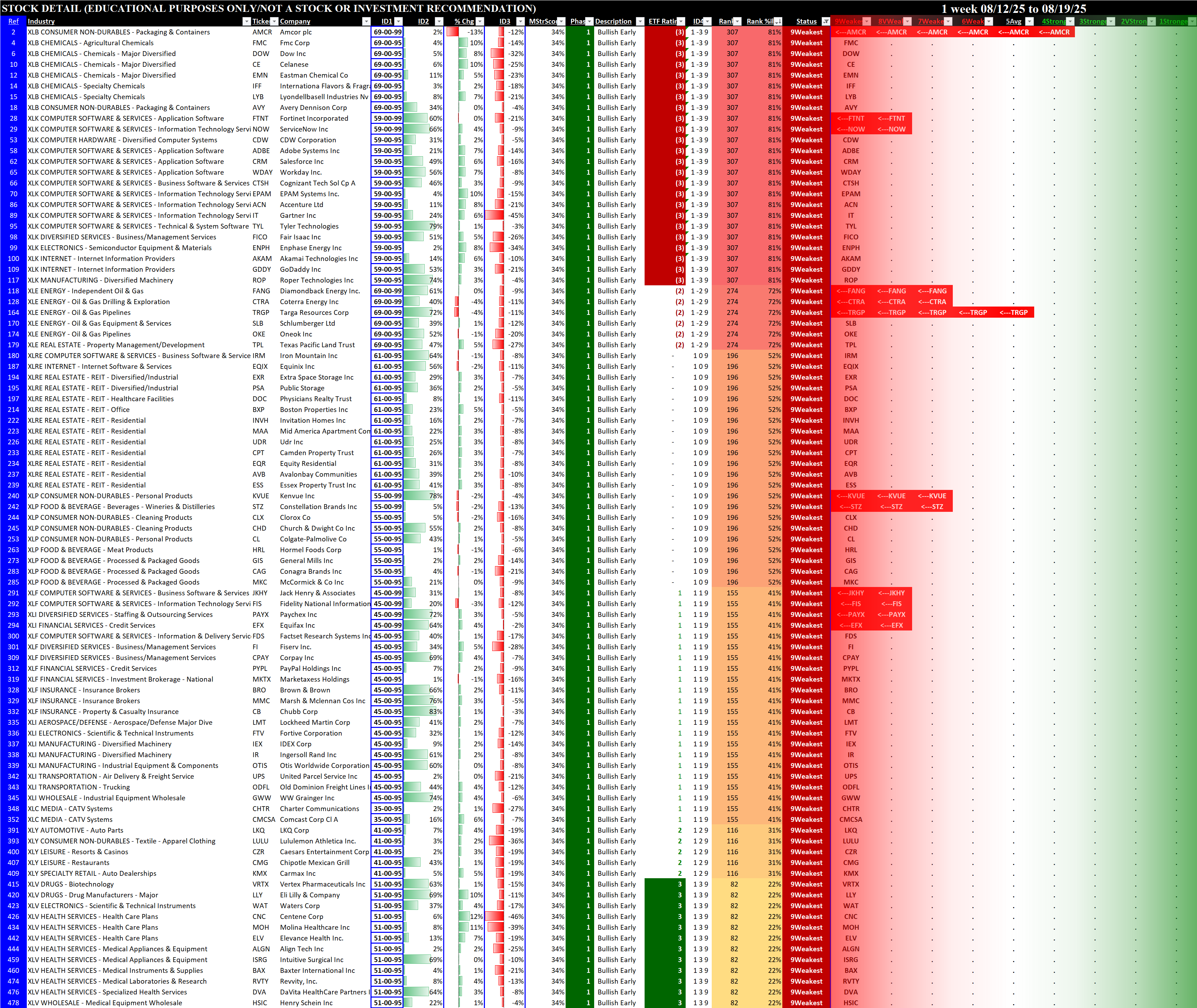Click the MStrScore filter arrow

pos(561,22)
